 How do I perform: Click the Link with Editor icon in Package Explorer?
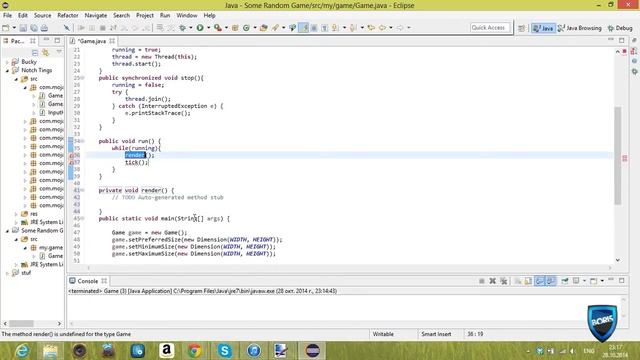click(x=45, y=52)
